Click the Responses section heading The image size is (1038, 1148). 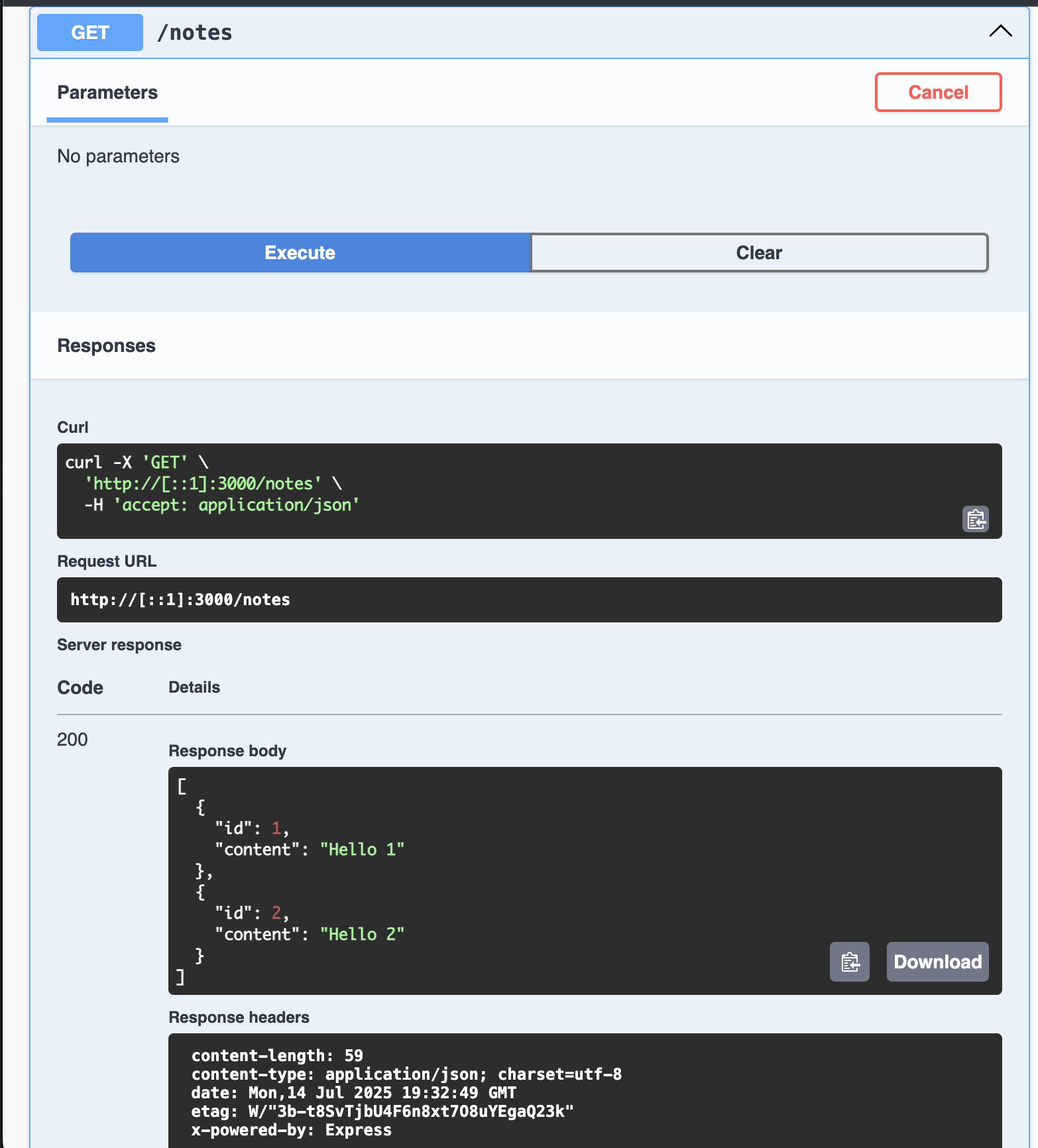(107, 346)
